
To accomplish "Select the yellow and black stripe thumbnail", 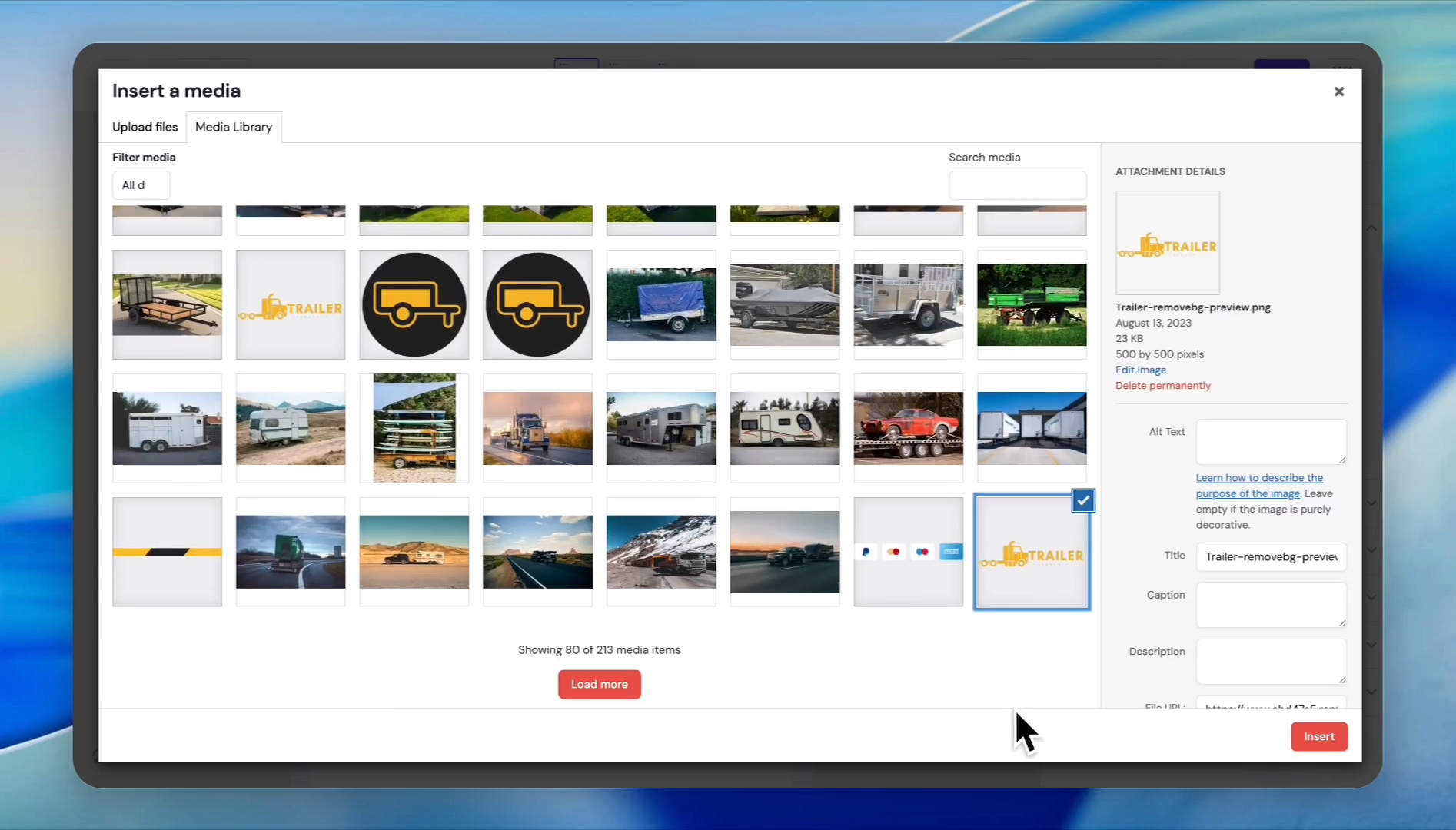I will (167, 552).
